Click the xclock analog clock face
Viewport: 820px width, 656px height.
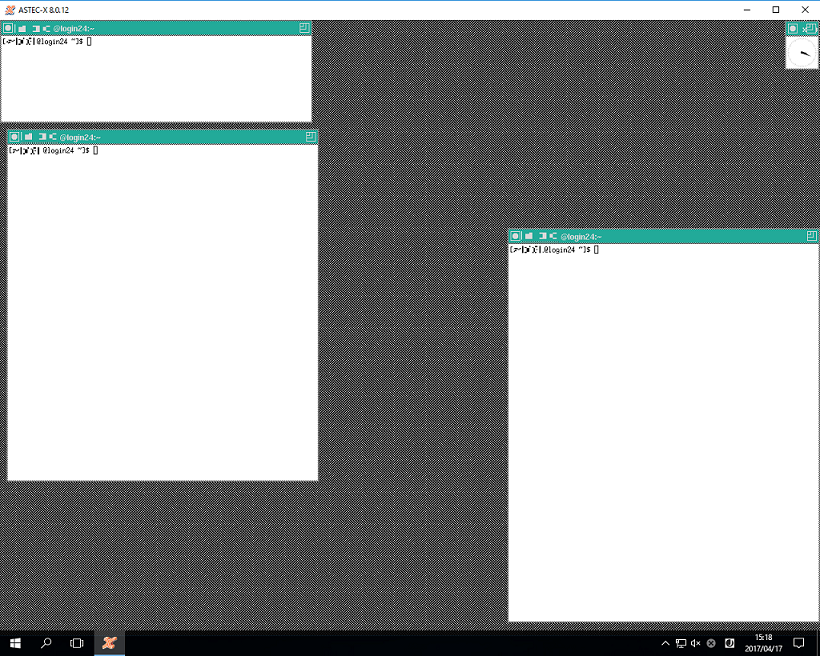tap(803, 53)
